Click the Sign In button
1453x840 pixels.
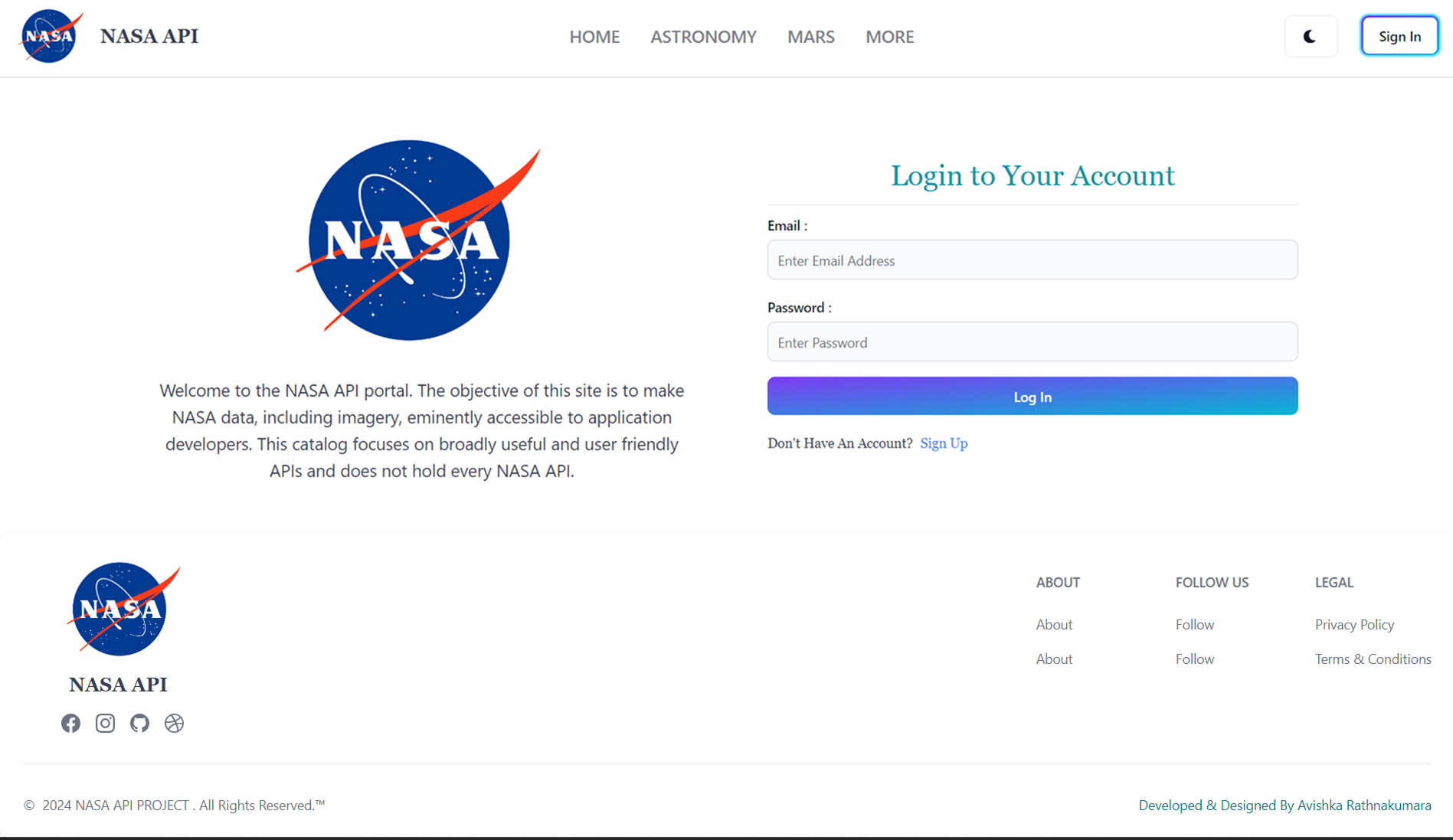tap(1399, 35)
